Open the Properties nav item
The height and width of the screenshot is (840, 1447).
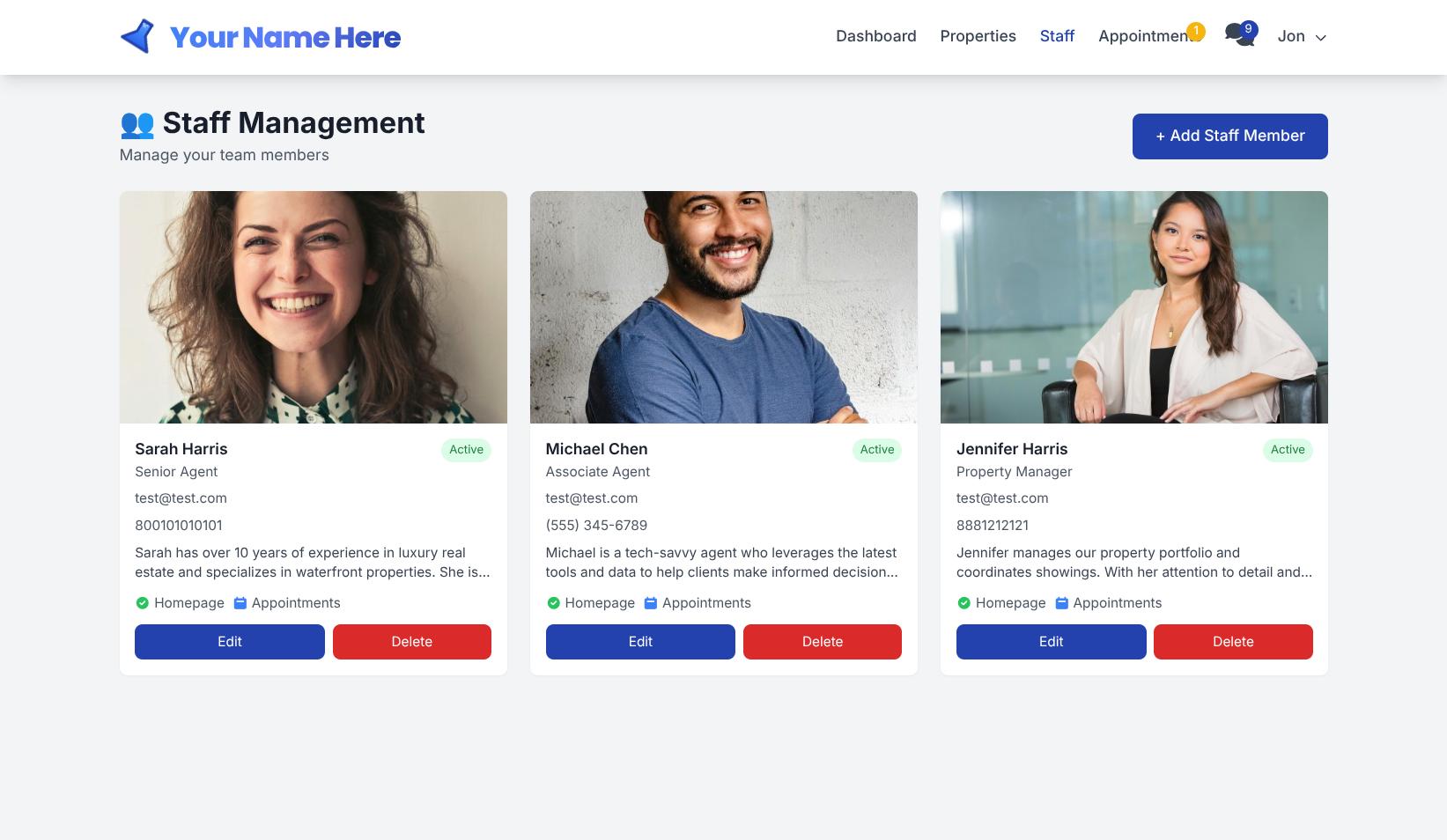click(x=978, y=36)
